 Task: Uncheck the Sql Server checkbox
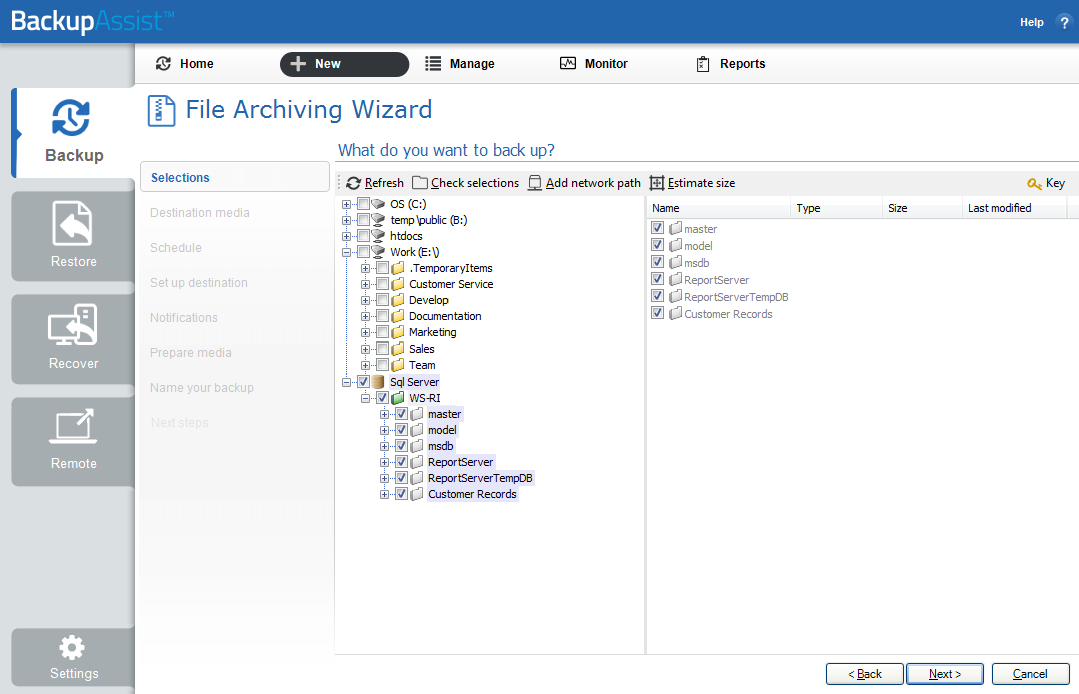tap(363, 382)
